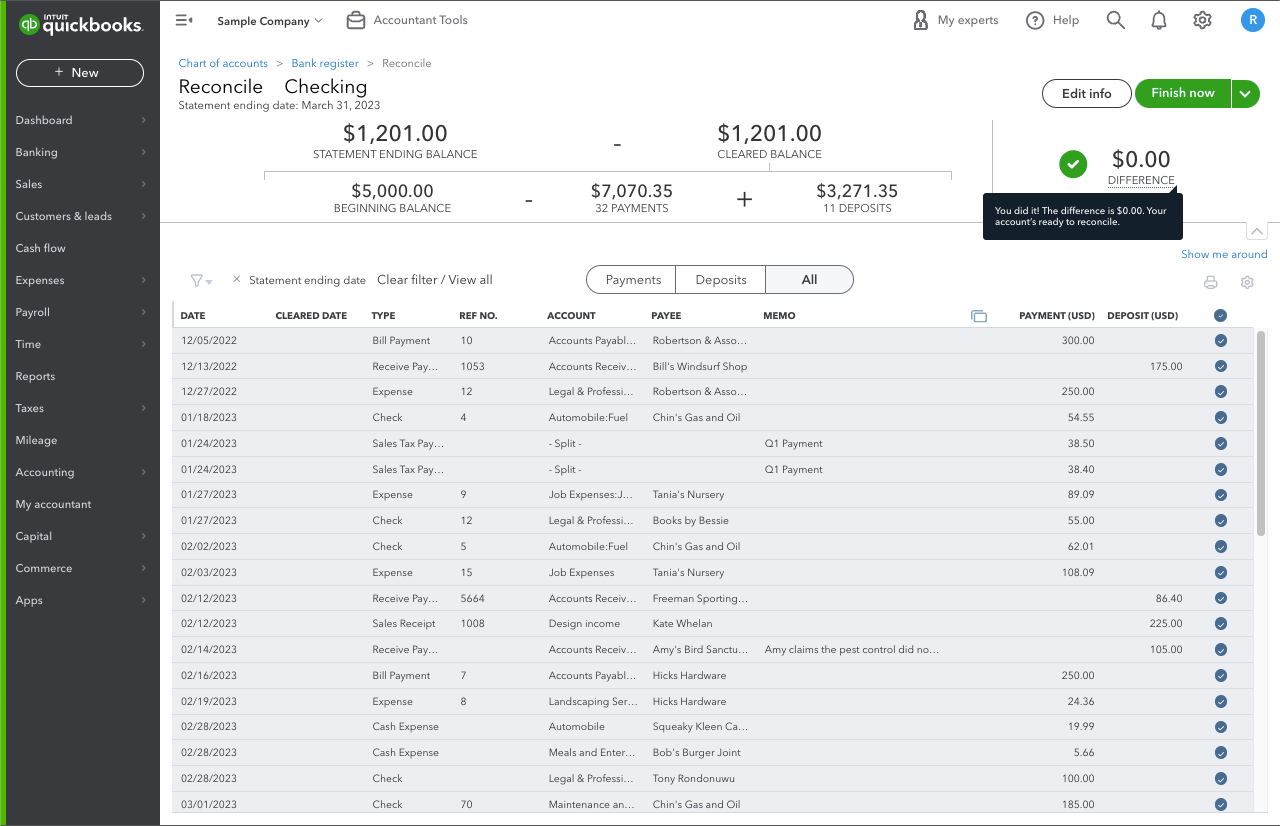Click the DIFFERENCE label

1141,181
